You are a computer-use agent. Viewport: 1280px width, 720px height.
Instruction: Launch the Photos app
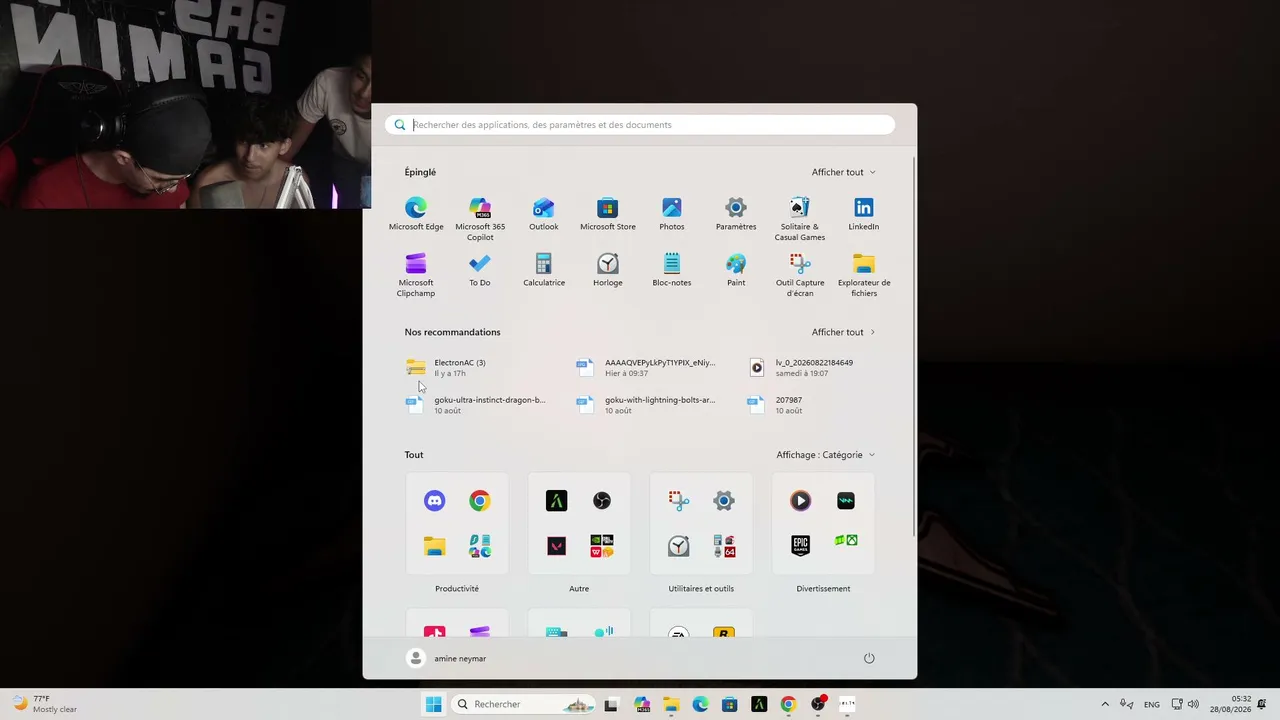click(x=672, y=214)
